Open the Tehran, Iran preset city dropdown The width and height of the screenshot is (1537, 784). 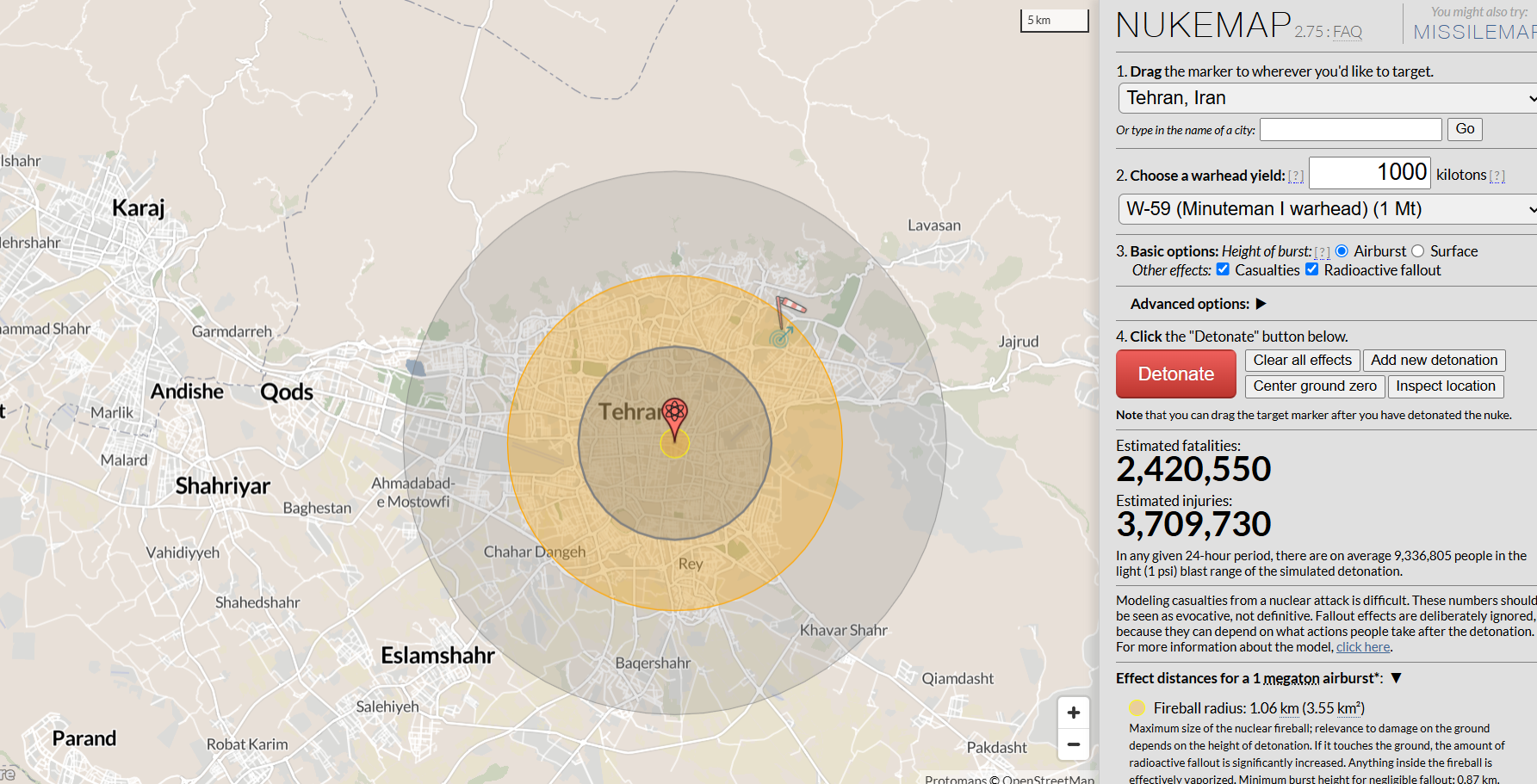pos(1327,98)
